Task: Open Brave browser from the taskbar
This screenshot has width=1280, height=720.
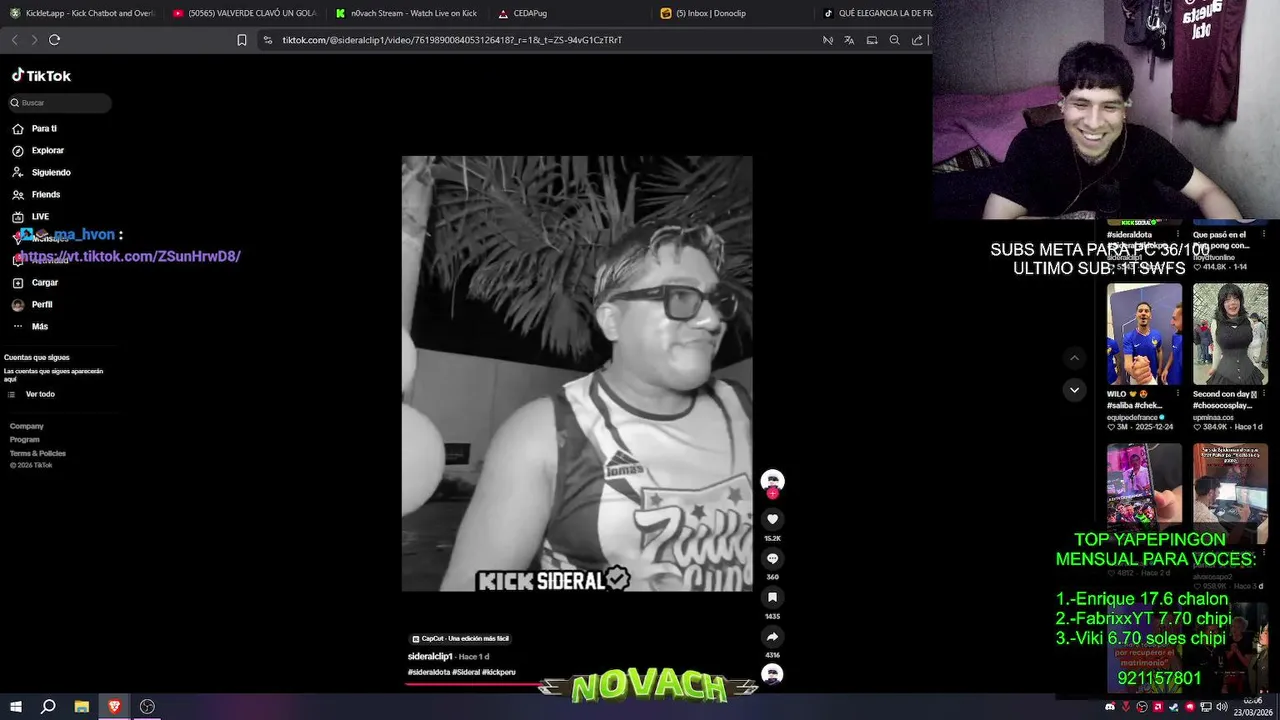Action: tap(114, 707)
